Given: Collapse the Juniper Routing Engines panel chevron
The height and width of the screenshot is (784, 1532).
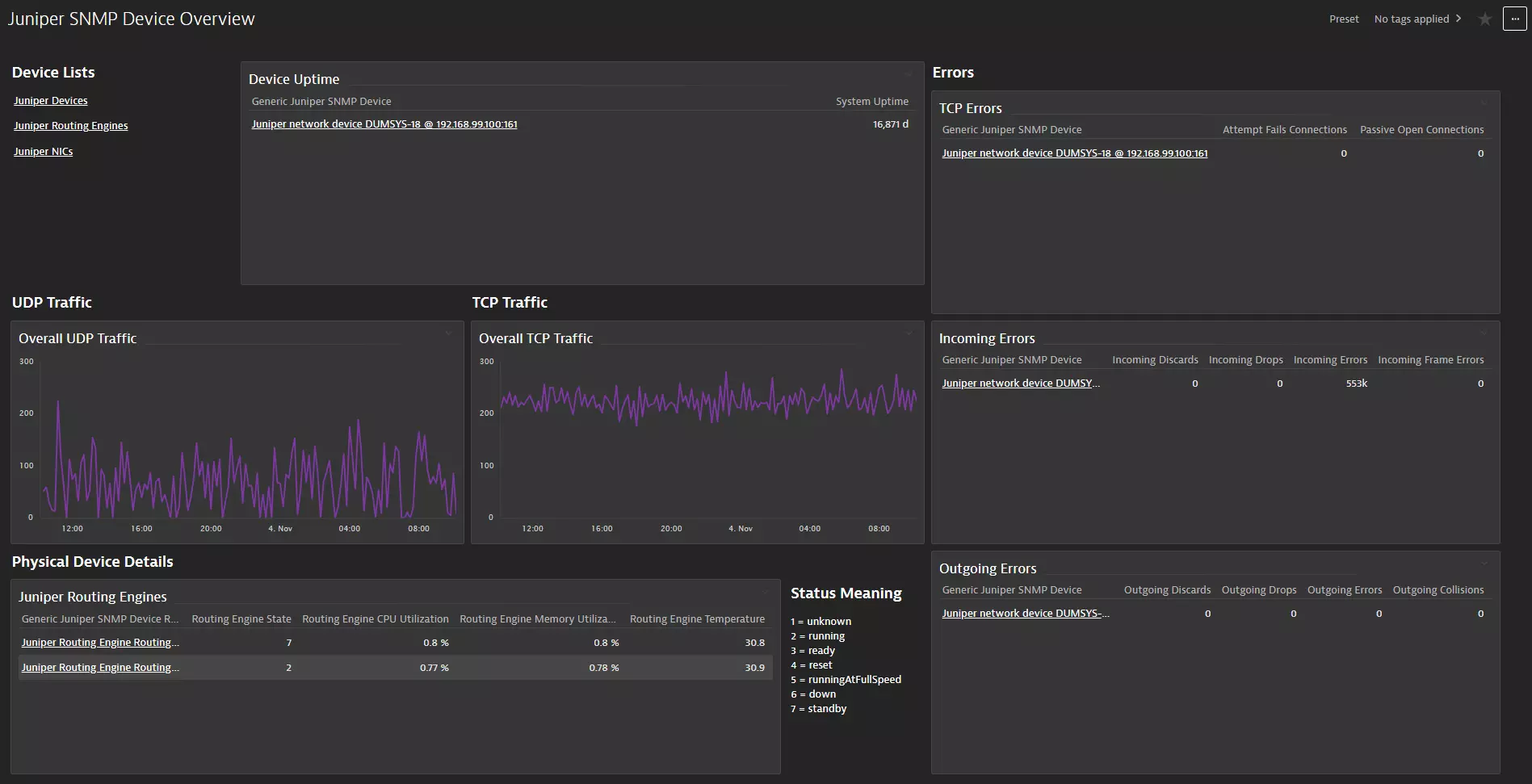Looking at the screenshot, I should coord(766,592).
